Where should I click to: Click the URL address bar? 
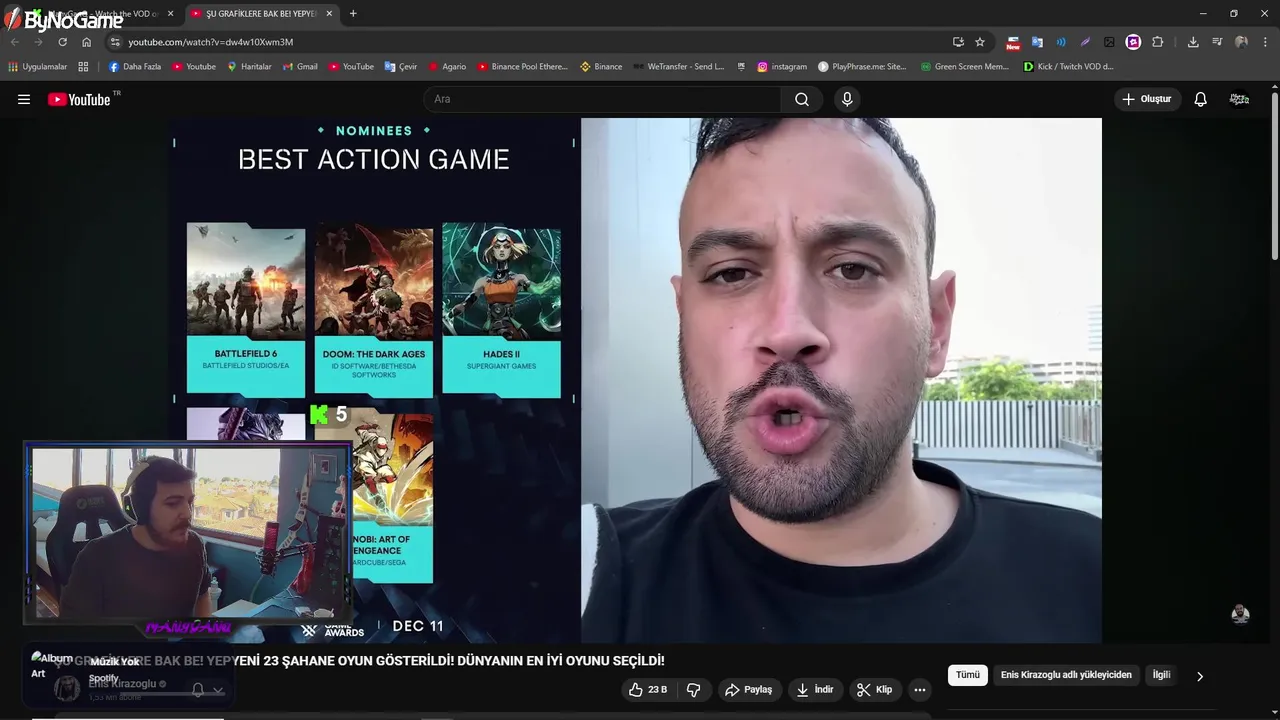tap(530, 42)
